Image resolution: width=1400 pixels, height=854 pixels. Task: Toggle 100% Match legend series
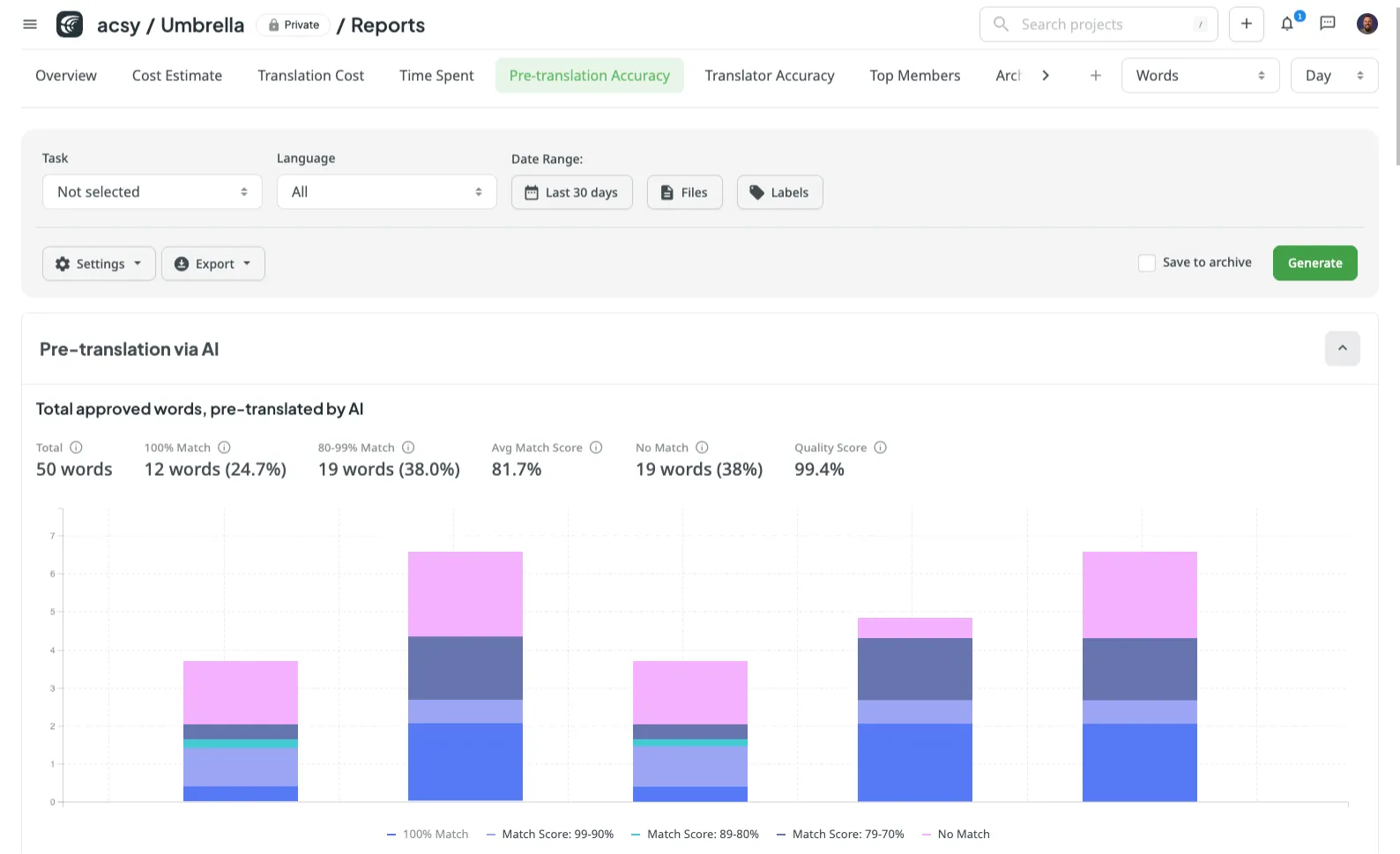428,835
